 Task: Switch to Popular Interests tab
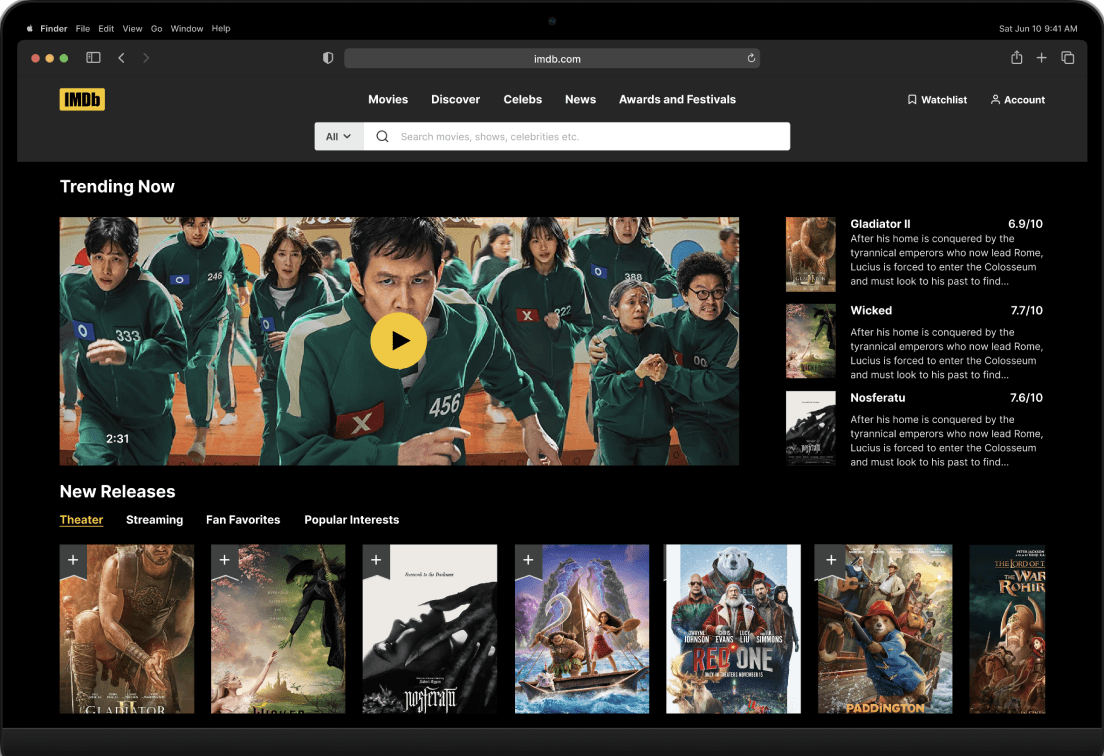tap(351, 519)
